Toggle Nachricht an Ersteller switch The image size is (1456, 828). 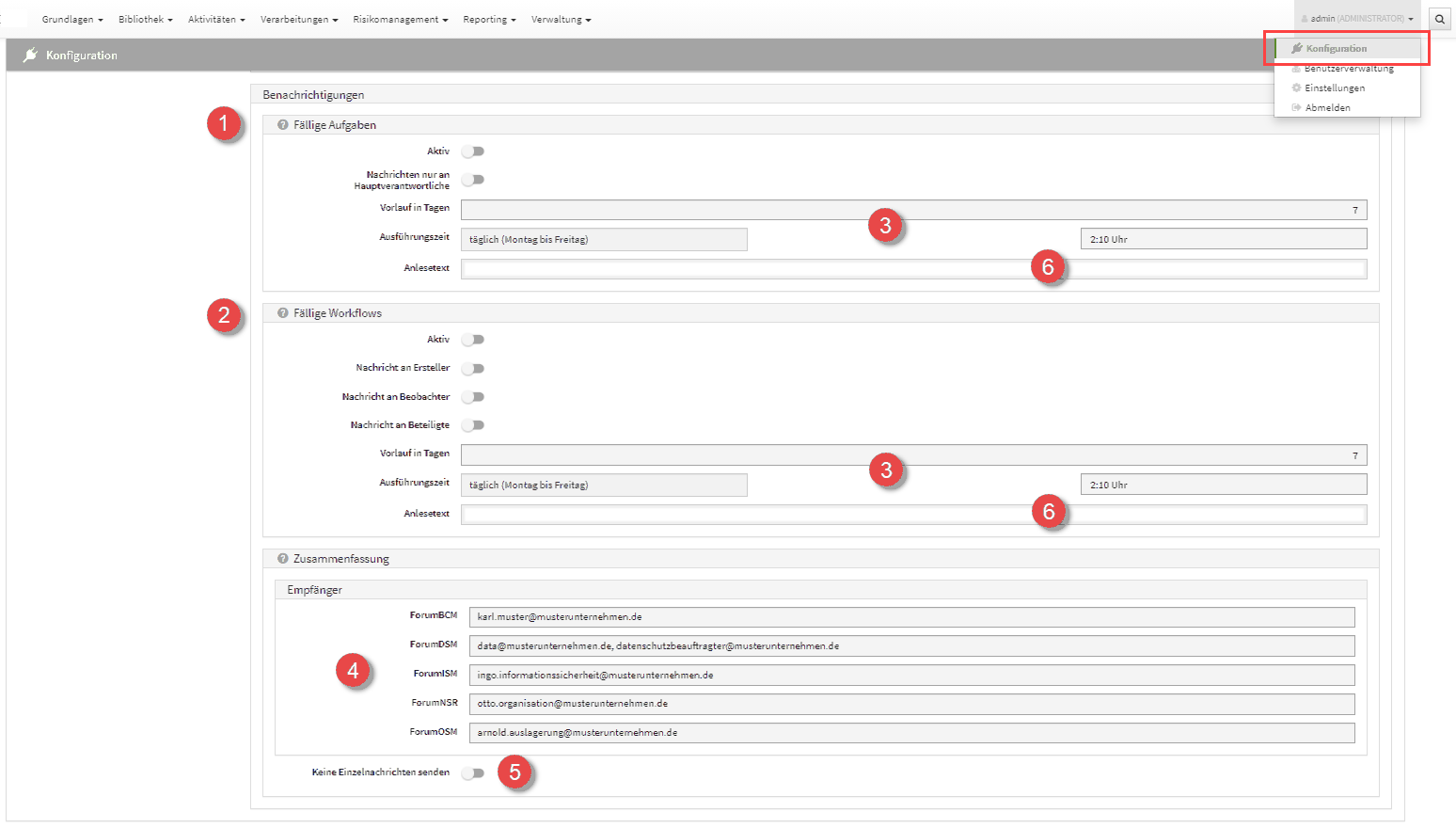tap(473, 369)
